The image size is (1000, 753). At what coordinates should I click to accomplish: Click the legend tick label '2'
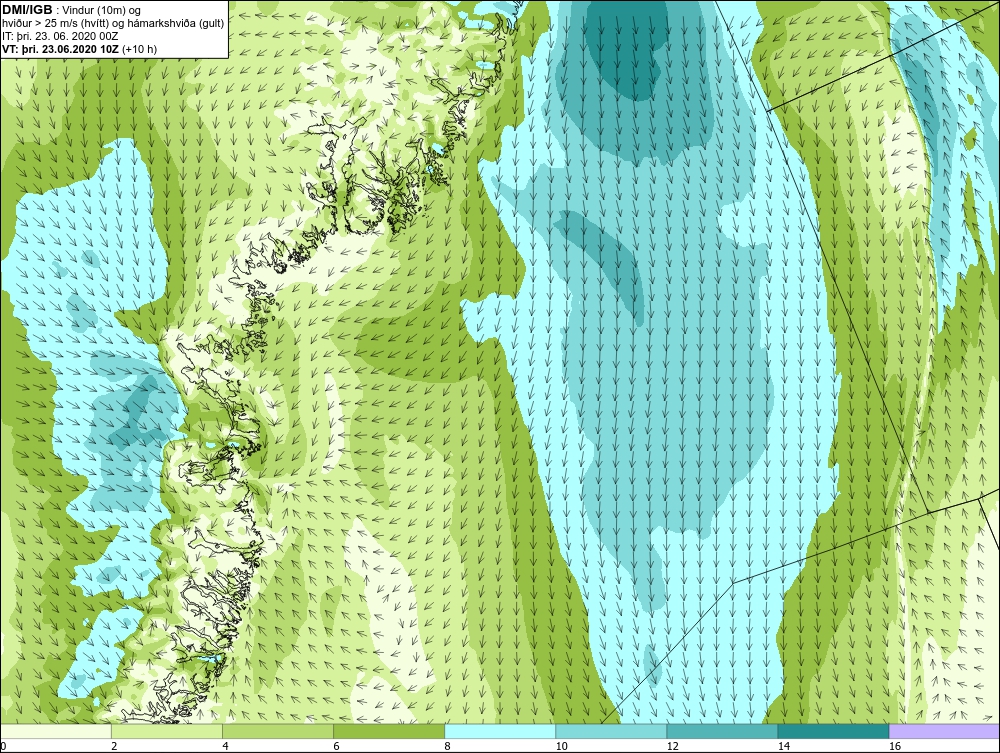pyautogui.click(x=114, y=746)
